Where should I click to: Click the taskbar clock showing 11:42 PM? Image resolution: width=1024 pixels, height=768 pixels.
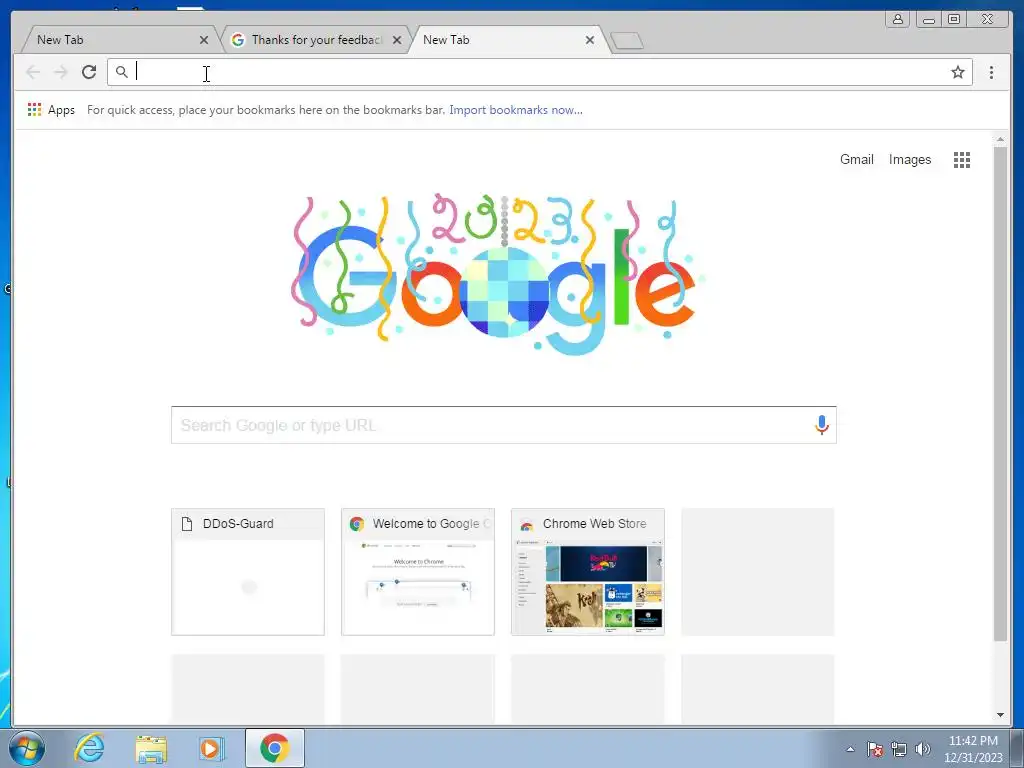pyautogui.click(x=973, y=749)
